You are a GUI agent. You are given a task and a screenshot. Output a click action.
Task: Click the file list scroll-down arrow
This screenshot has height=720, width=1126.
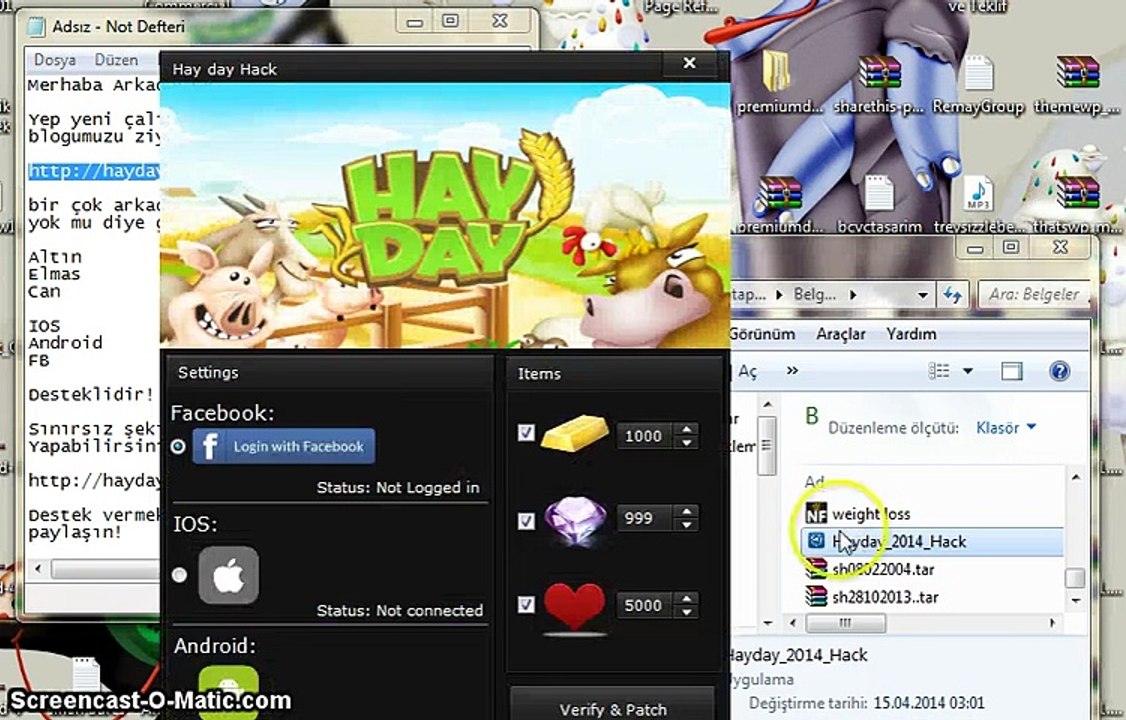coord(1076,602)
